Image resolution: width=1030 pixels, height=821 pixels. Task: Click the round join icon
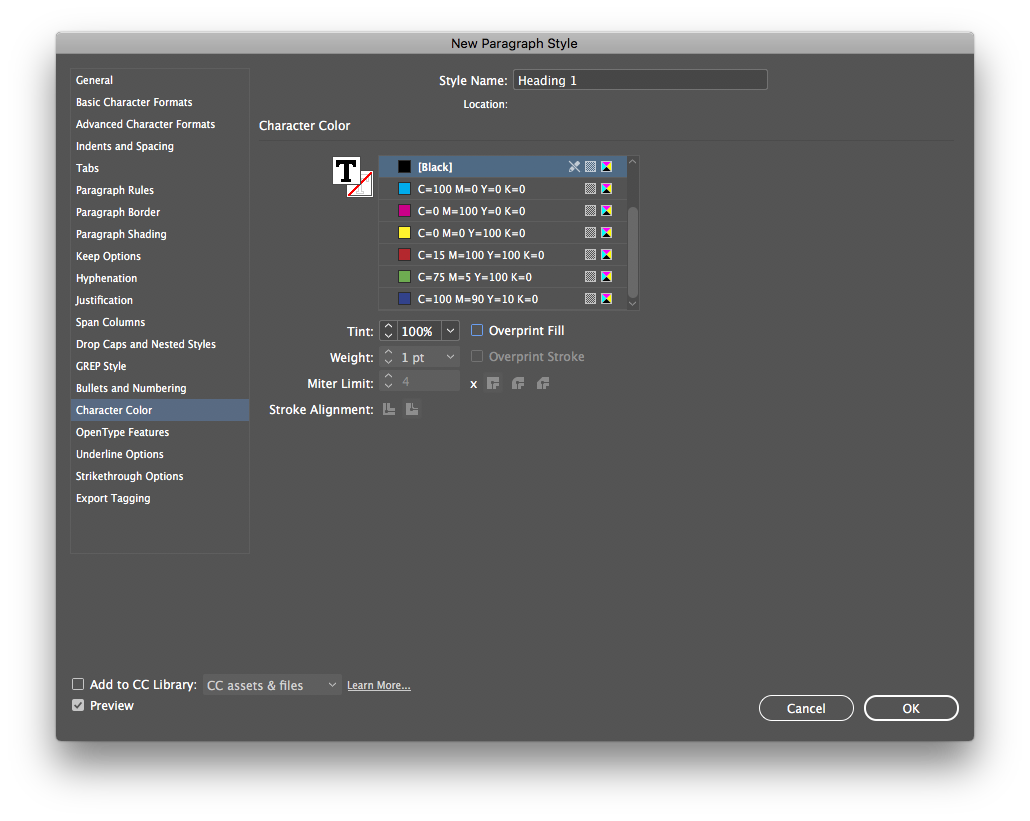point(518,383)
